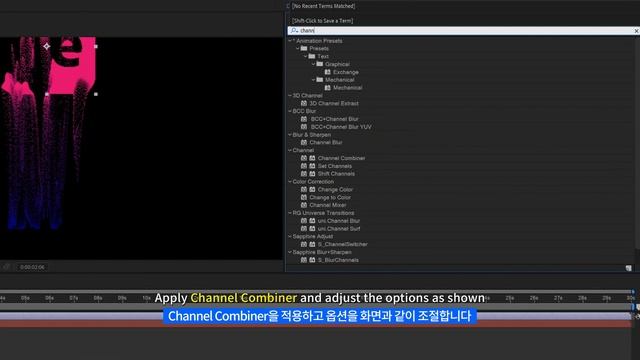Select the Change to Color effect name

pos(330,198)
